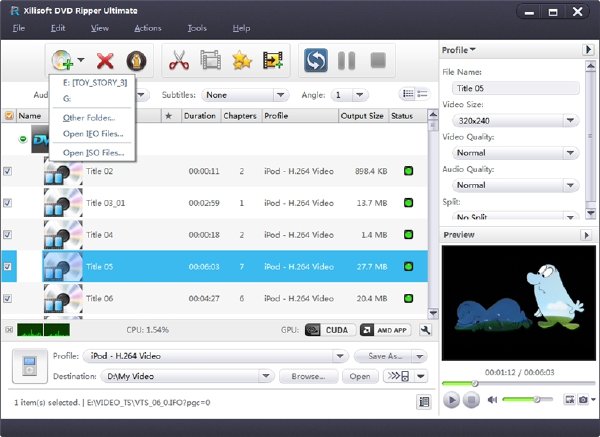Image resolution: width=600 pixels, height=437 pixels.
Task: Toggle preview display mode icon
Action: [570, 399]
